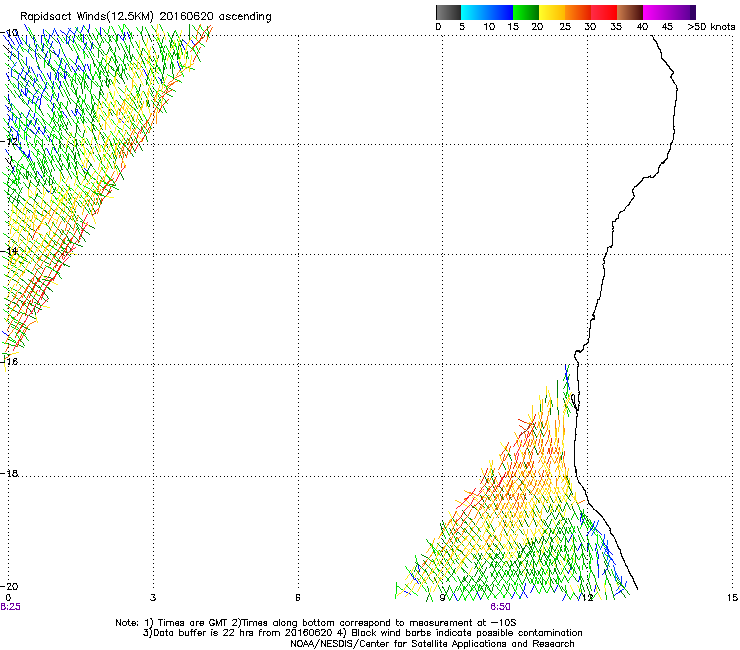Click the '45' legend tick label
Screen dimensions: 740x650
[667, 27]
